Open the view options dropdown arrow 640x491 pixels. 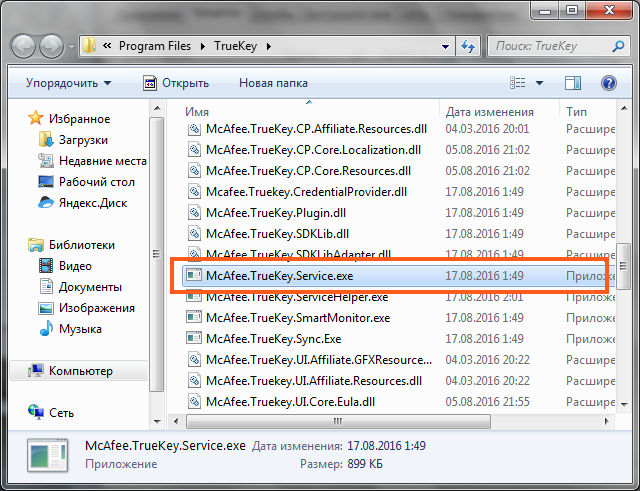pos(539,83)
